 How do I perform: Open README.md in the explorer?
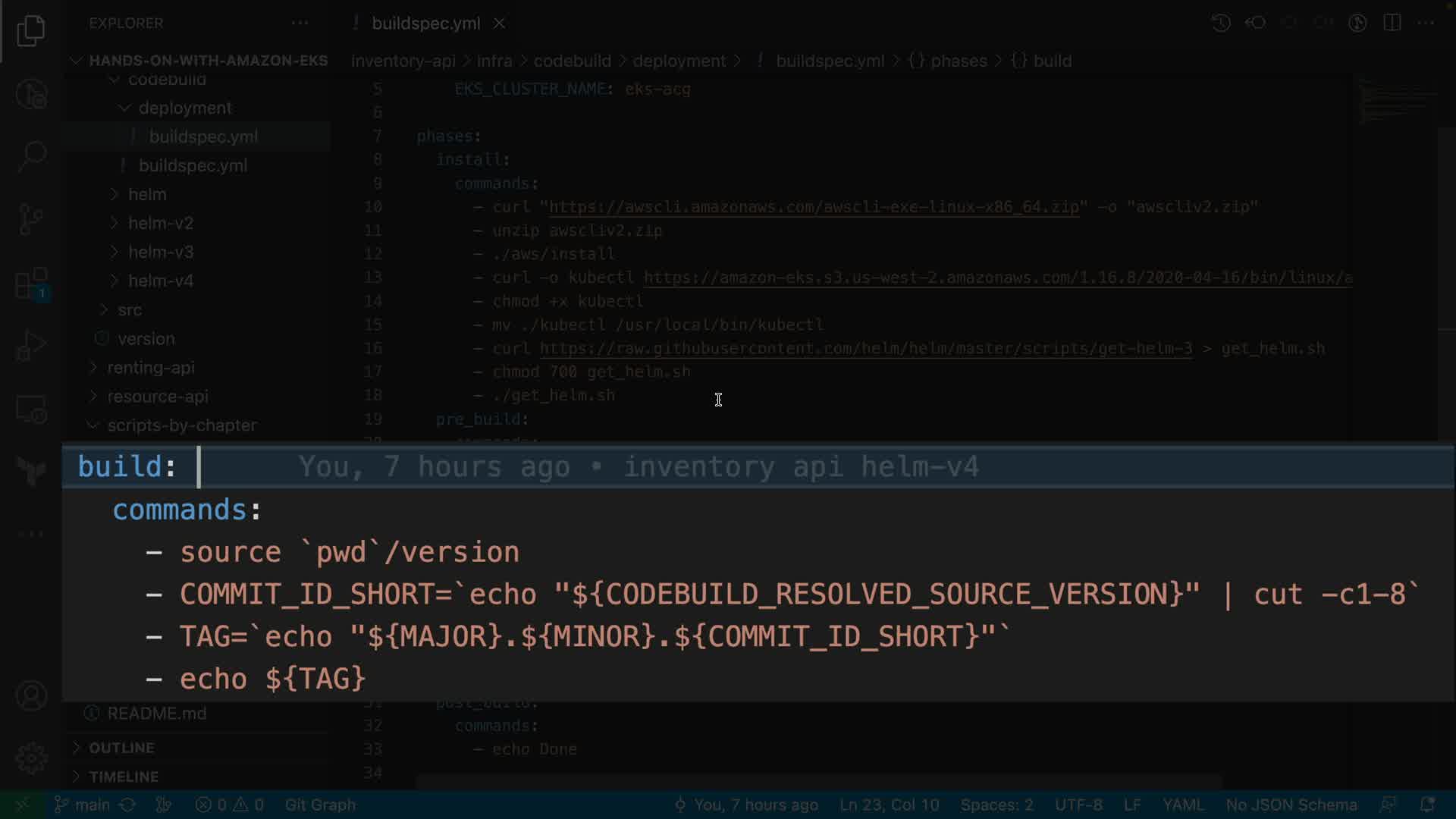click(x=156, y=714)
